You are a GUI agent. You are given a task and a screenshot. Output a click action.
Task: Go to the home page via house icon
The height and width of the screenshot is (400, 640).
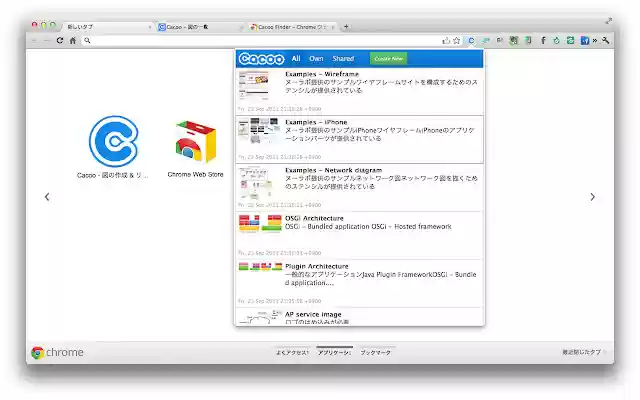point(73,40)
